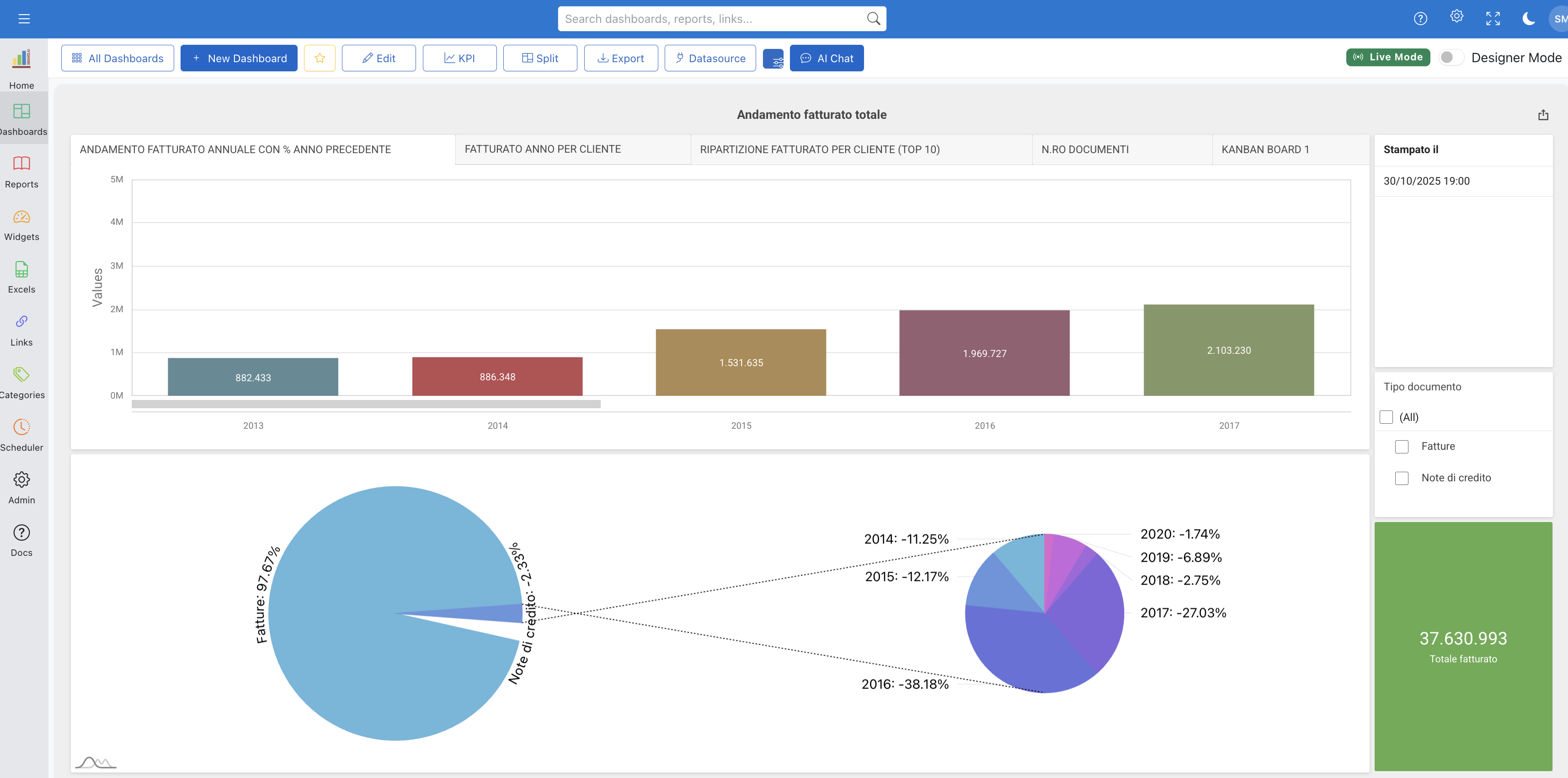Open the filter sliders button
The width and height of the screenshot is (1568, 778).
[773, 59]
